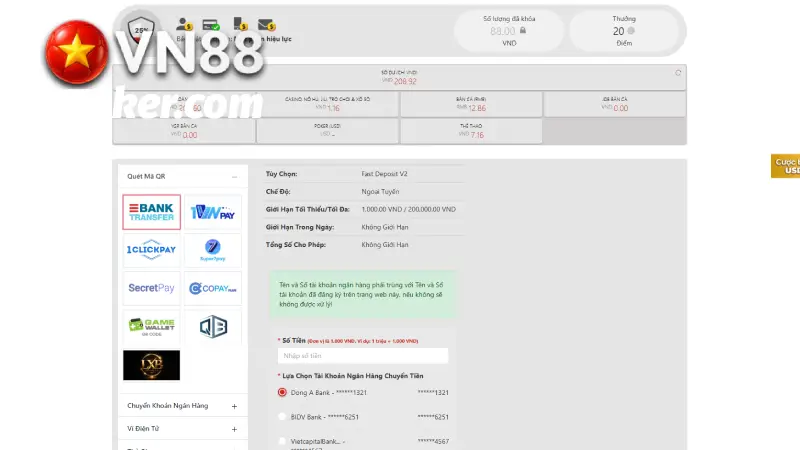Open the phone verification icon

240,24
